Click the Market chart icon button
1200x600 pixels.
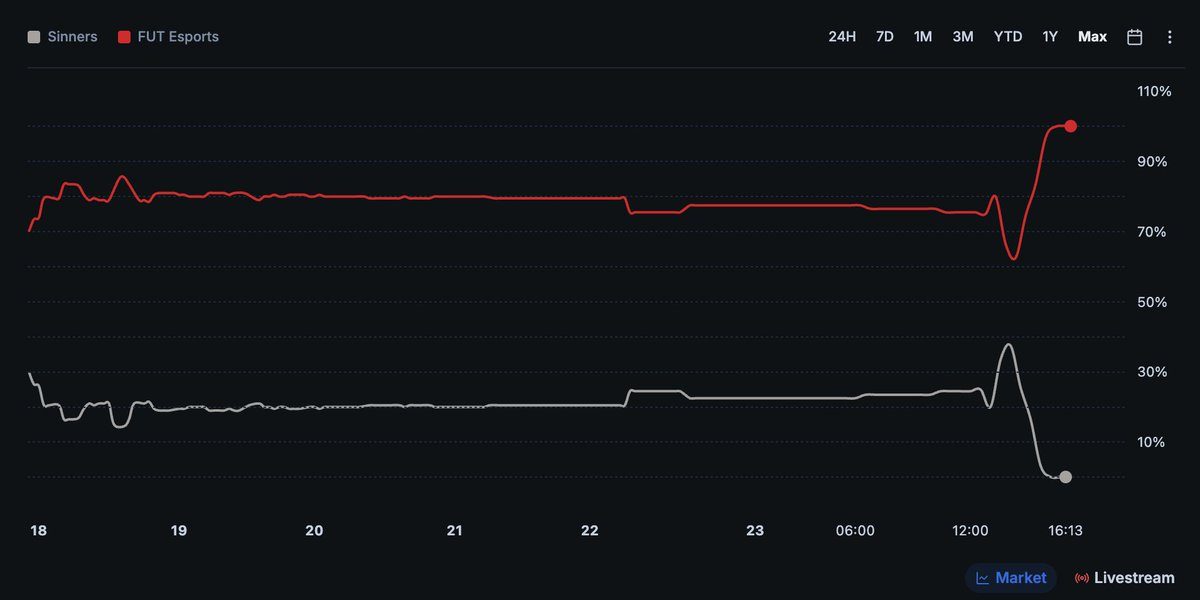pyautogui.click(x=982, y=578)
